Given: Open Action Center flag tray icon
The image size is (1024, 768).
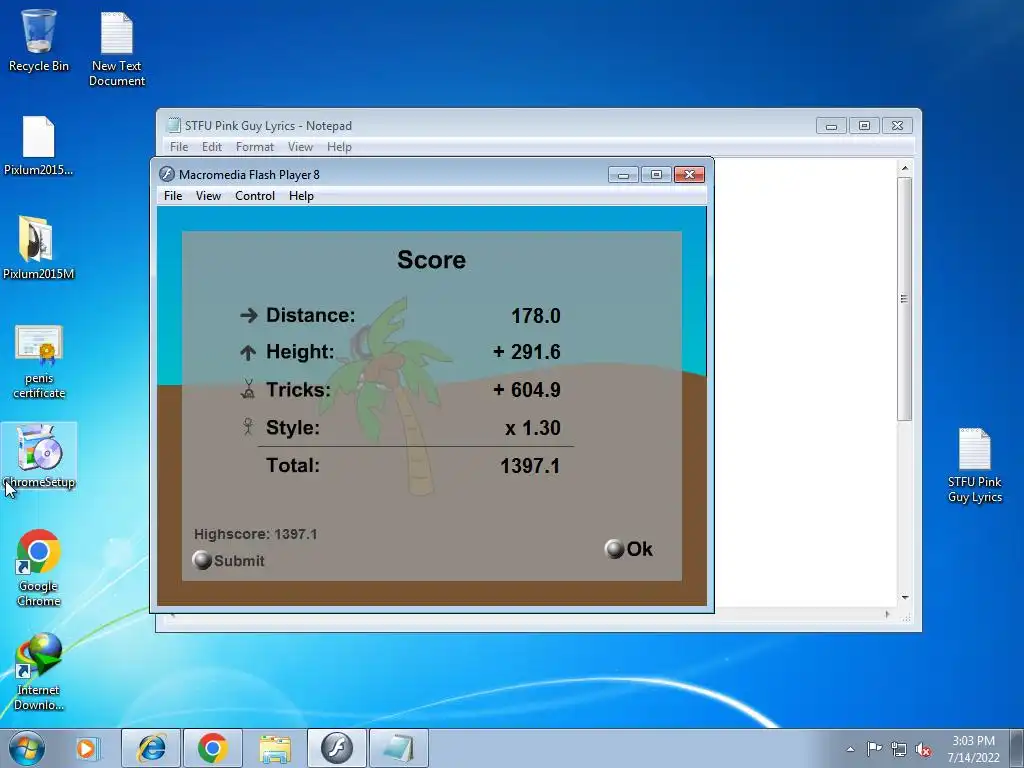Looking at the screenshot, I should coord(874,749).
